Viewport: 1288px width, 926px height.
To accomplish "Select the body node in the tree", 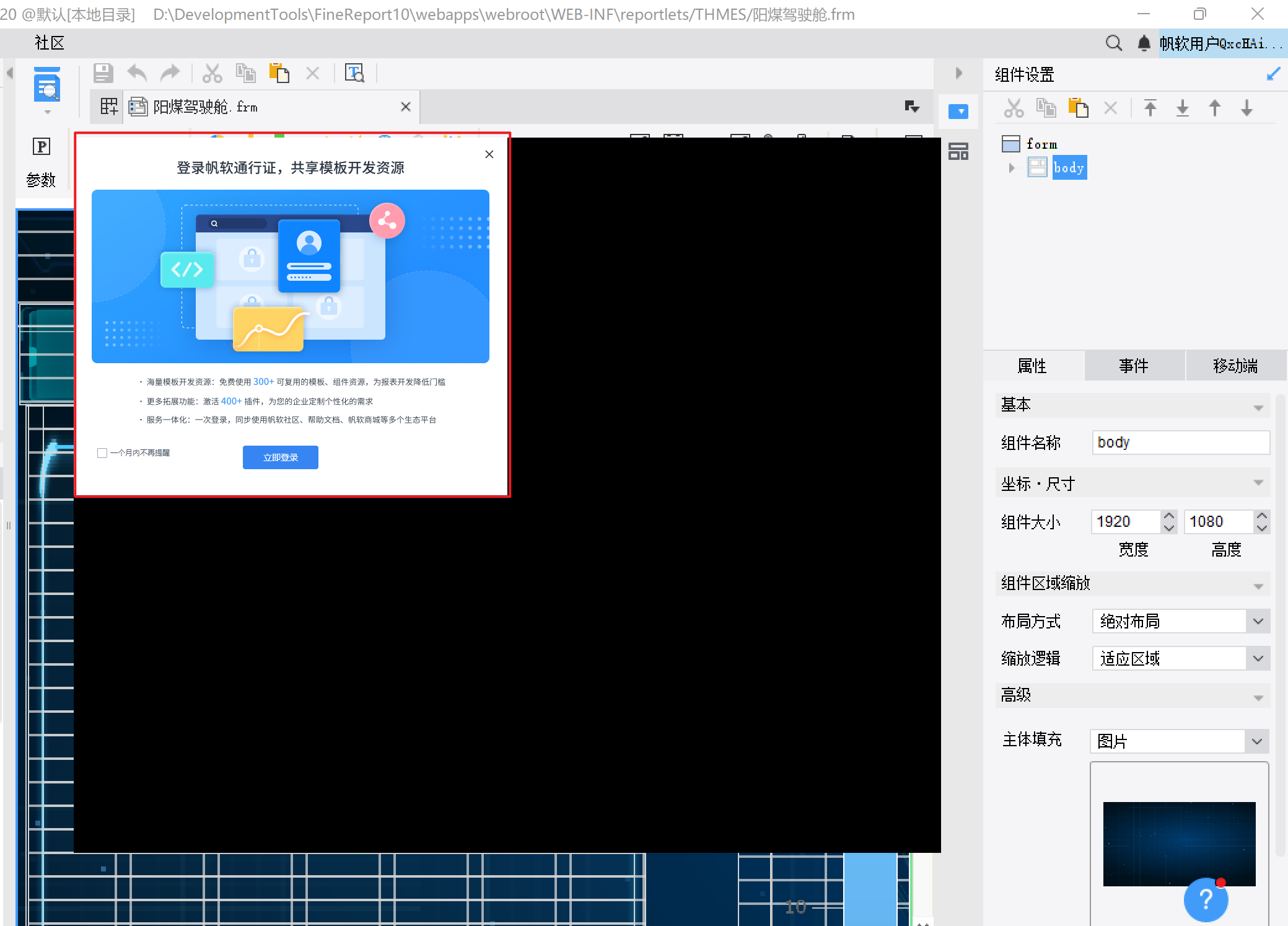I will (1069, 167).
